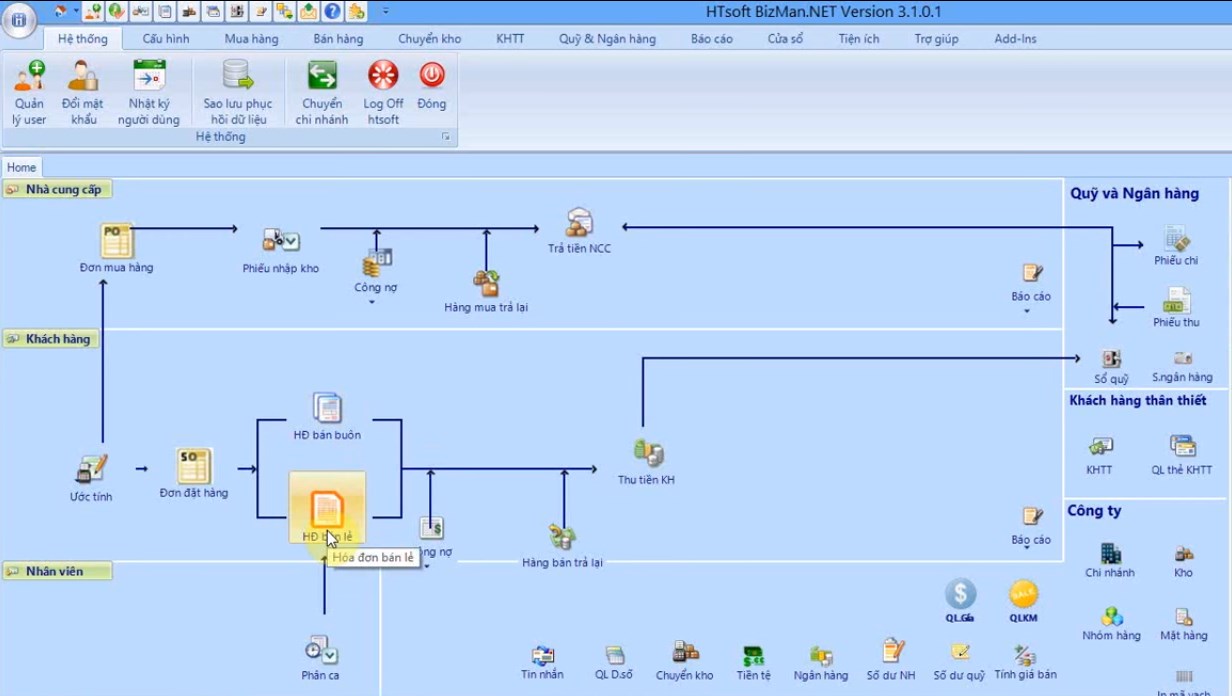Viewport: 1232px width, 696px height.
Task: Open quick access toolbar customize arrow
Action: point(386,12)
